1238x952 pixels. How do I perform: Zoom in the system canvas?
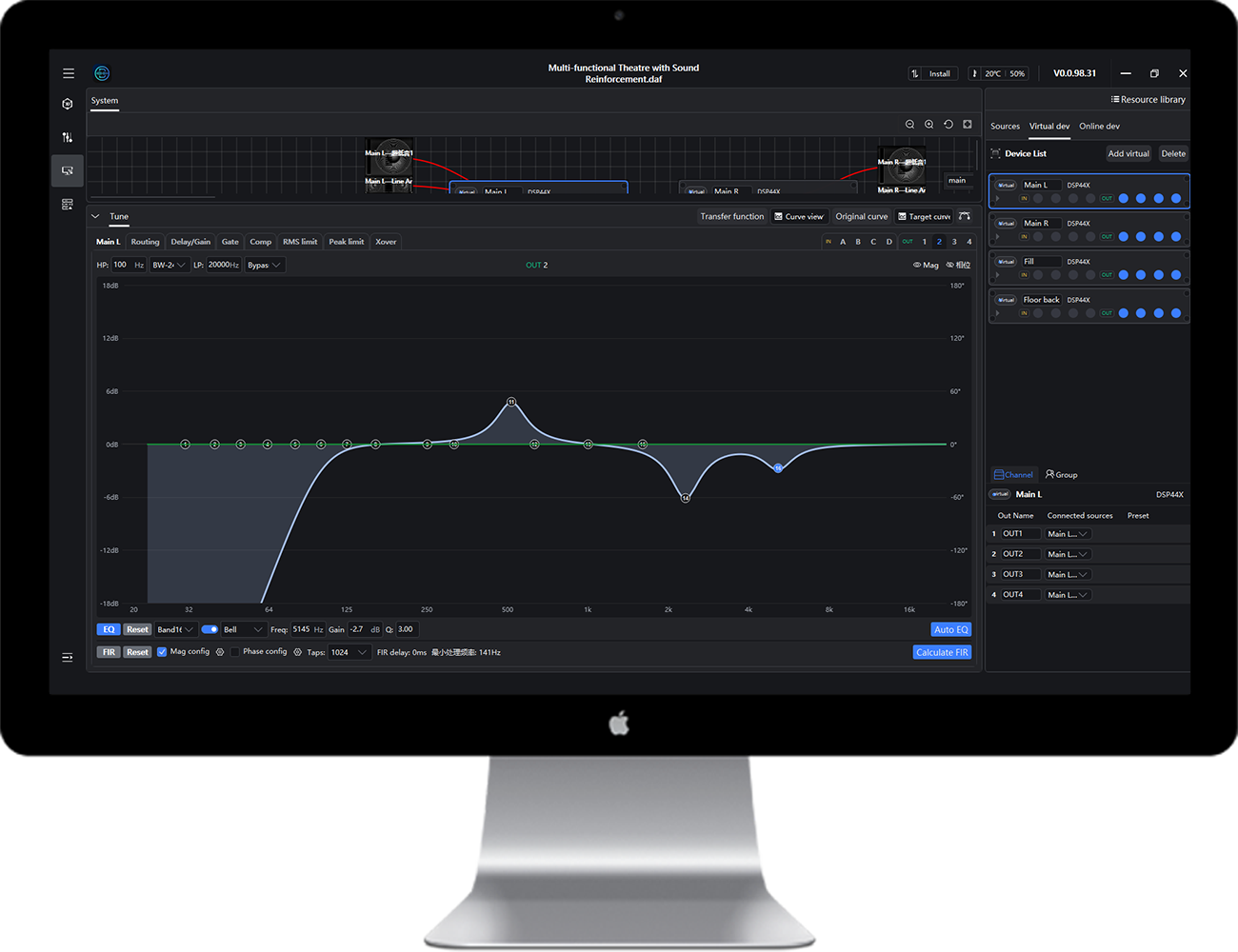(928, 124)
